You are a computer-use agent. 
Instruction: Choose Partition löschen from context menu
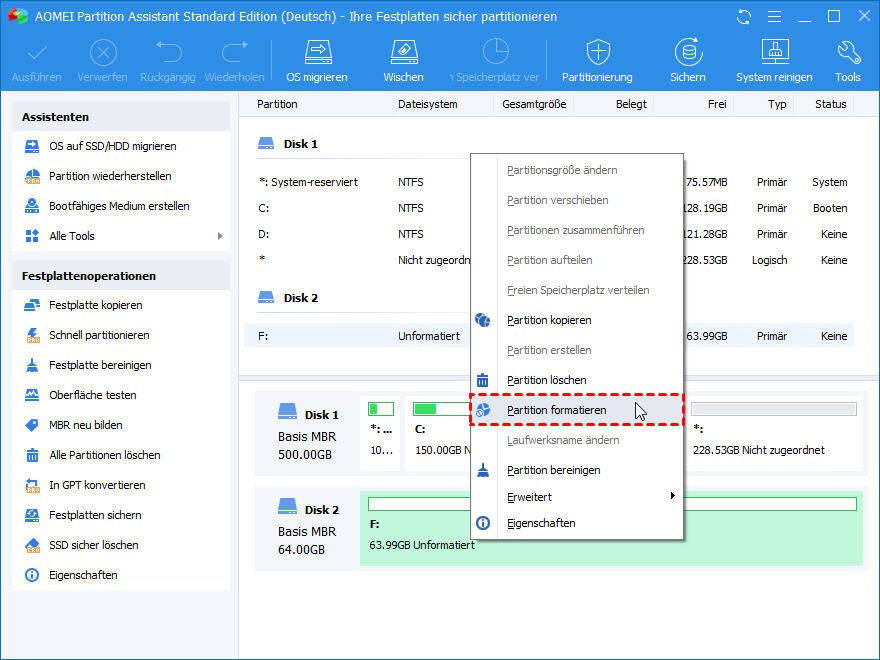coord(576,381)
